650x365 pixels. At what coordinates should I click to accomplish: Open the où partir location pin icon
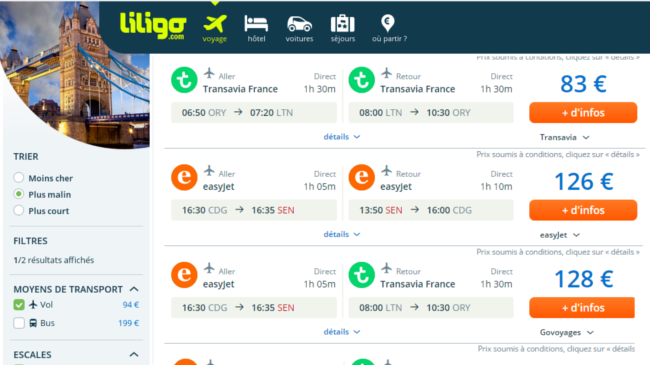[x=388, y=23]
